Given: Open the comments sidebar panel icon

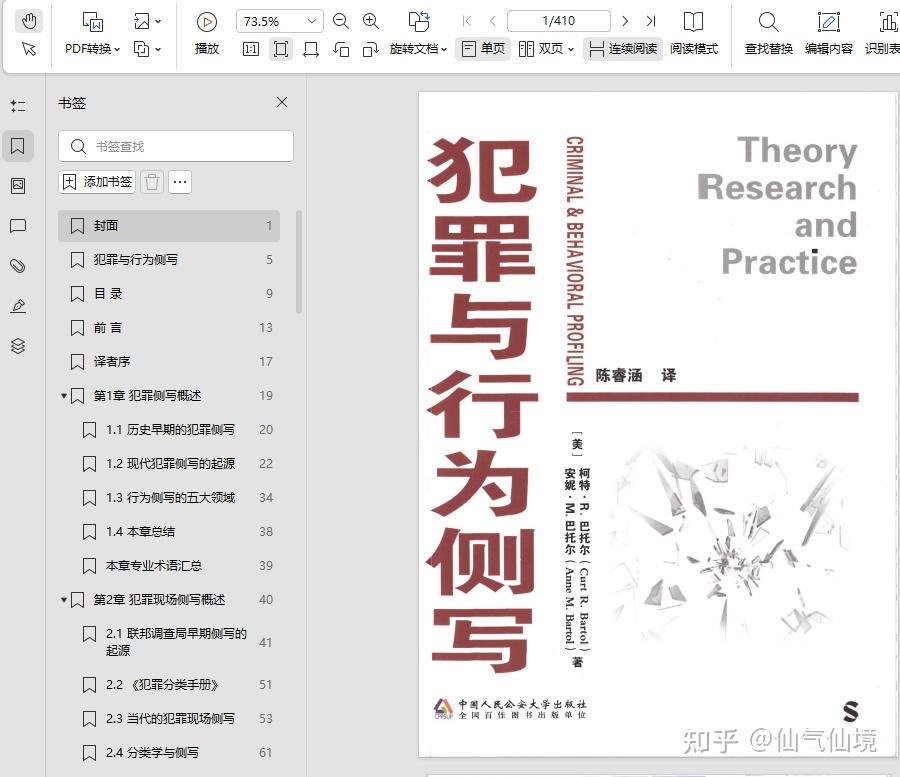Looking at the screenshot, I should click(18, 226).
